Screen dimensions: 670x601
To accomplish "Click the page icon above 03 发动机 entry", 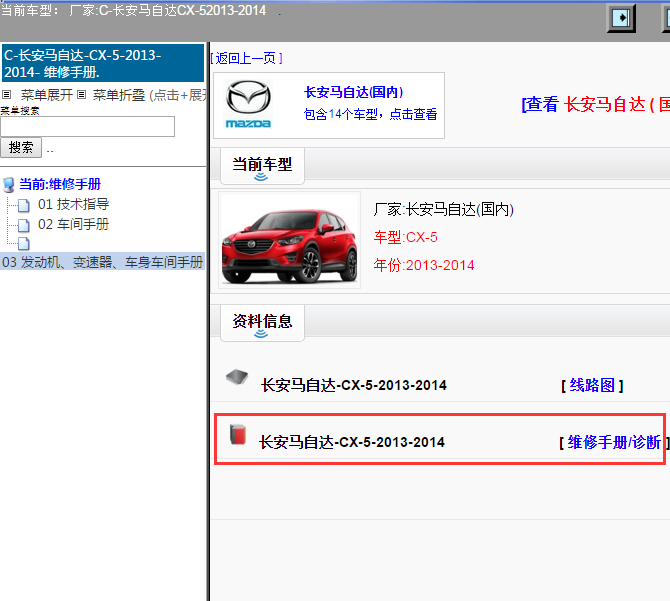I will click(24, 243).
